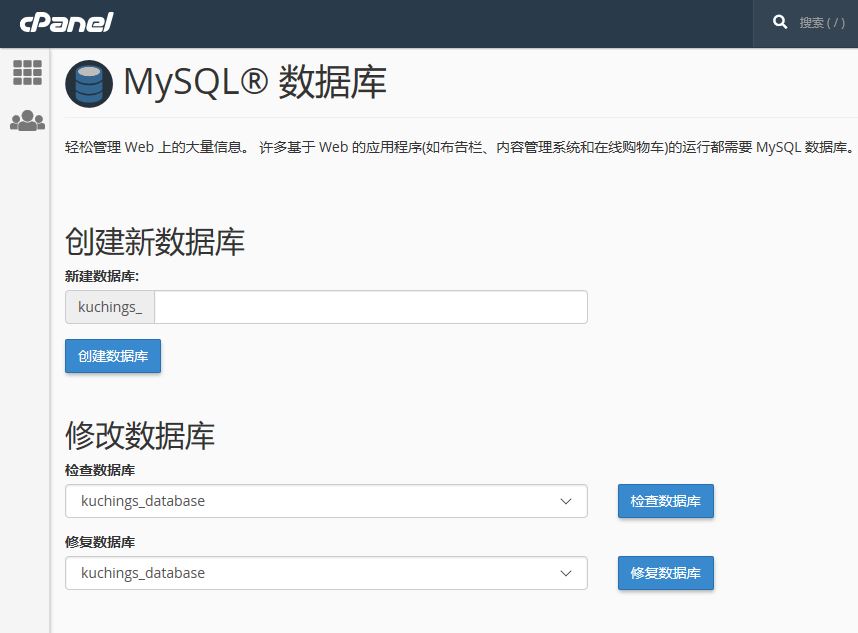Click the 创建新数据库 heading
The height and width of the screenshot is (633, 858).
[155, 241]
